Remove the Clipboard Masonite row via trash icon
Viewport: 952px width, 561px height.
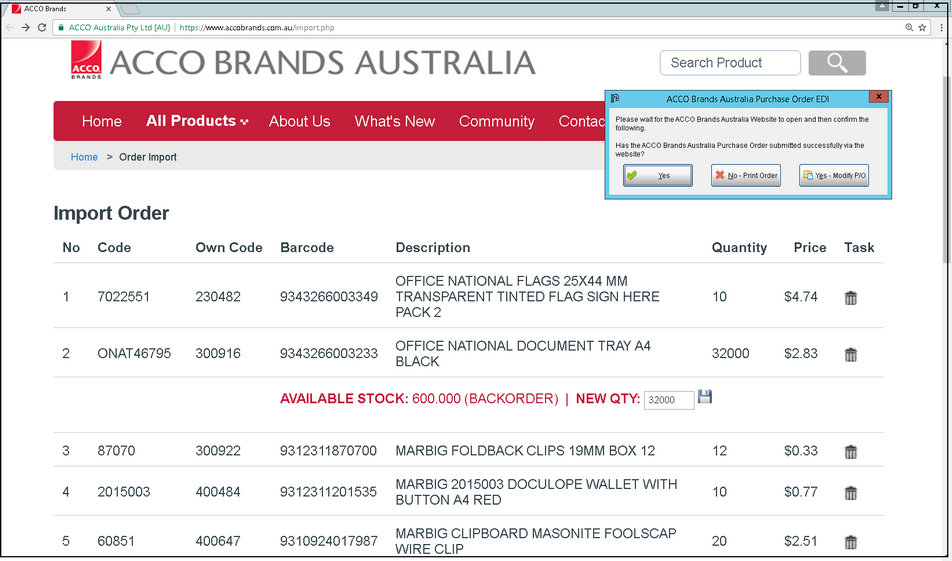pos(851,542)
